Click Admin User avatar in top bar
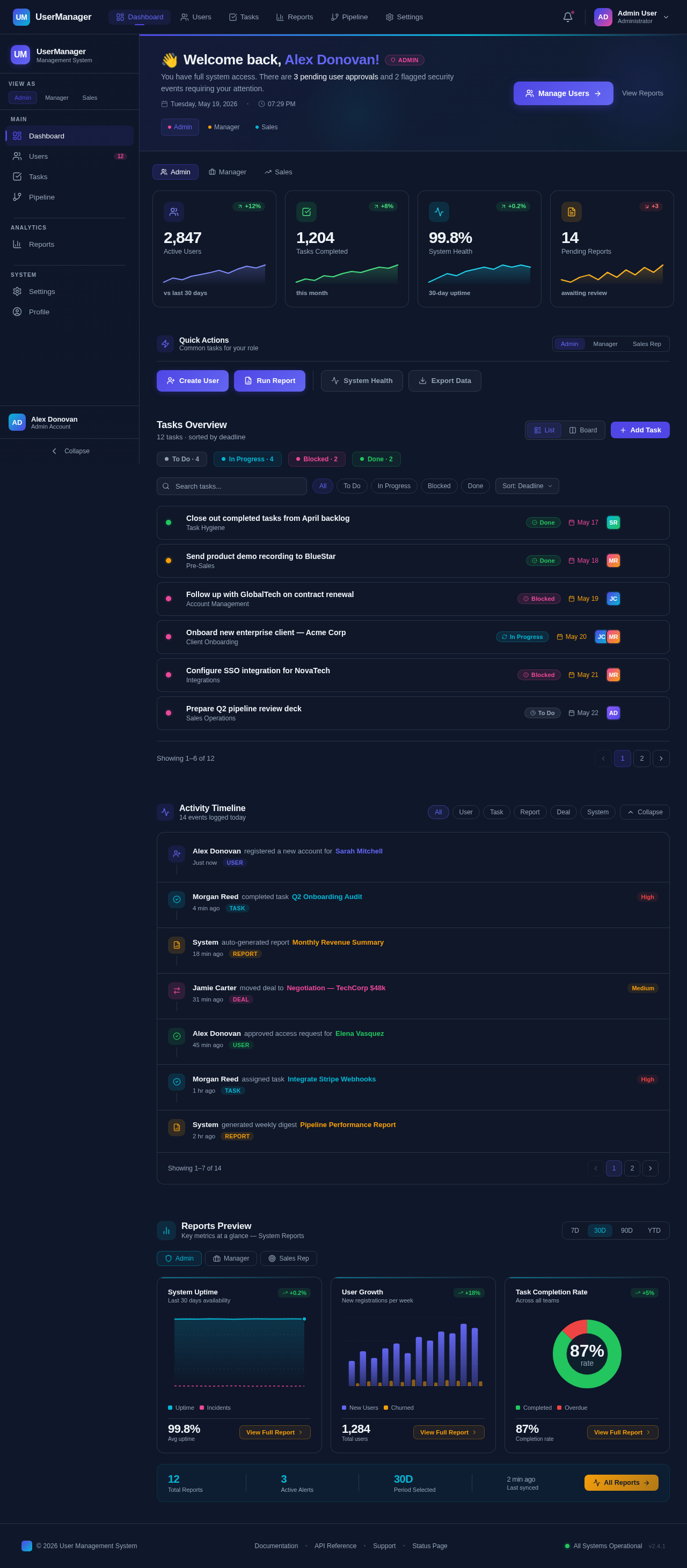Image resolution: width=687 pixels, height=1568 pixels. (603, 17)
